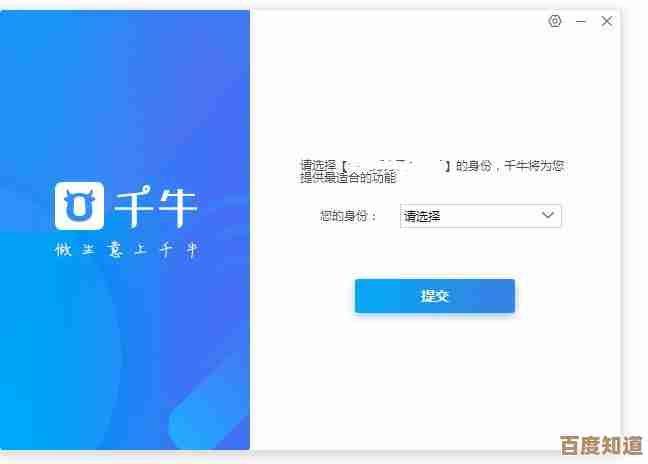Click the light diagonal shape on blue panel
The image size is (648, 464).
(x=209, y=407)
